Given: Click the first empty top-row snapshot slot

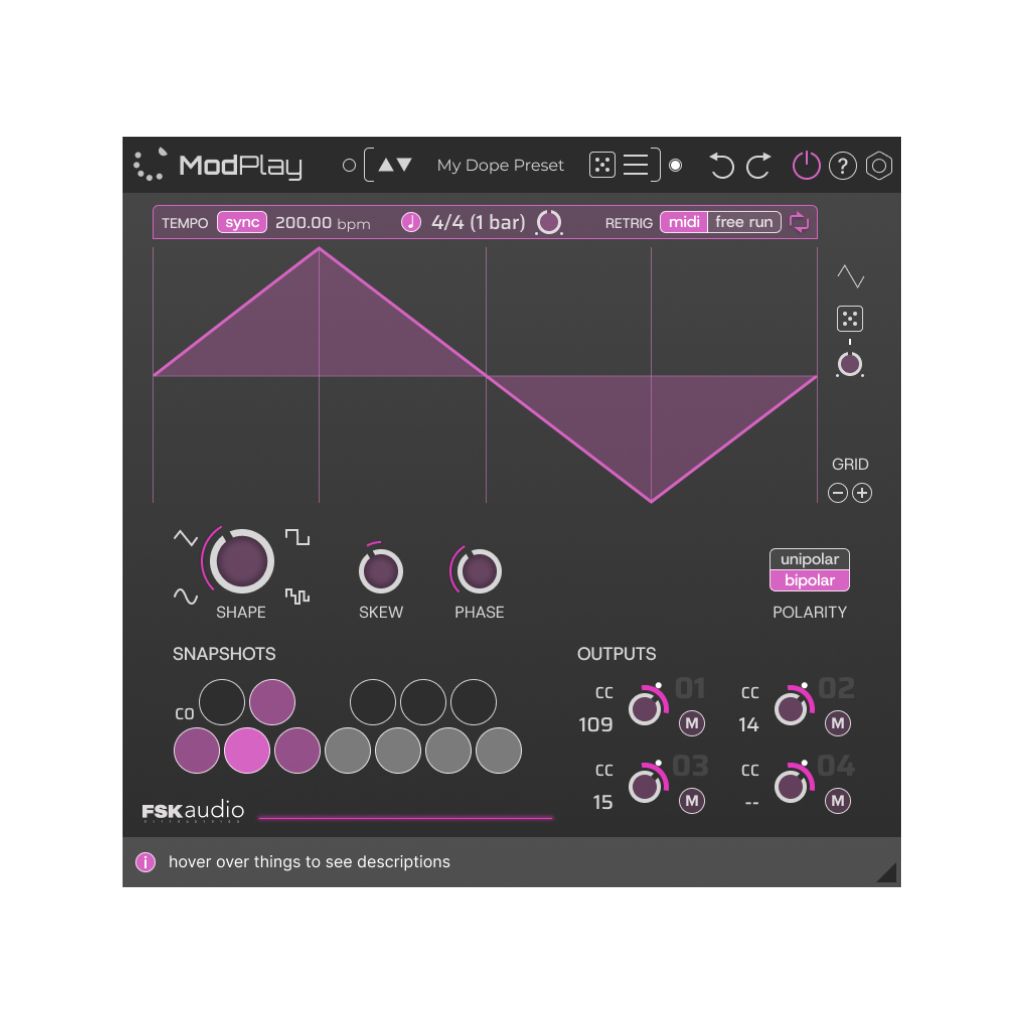Looking at the screenshot, I should (222, 702).
